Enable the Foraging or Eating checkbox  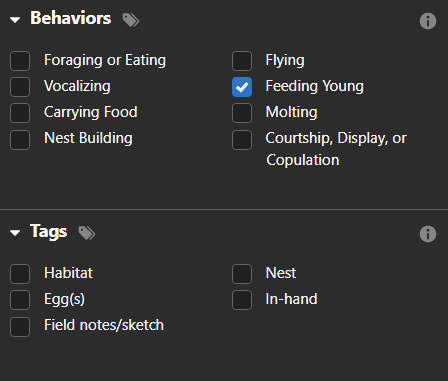(20, 61)
